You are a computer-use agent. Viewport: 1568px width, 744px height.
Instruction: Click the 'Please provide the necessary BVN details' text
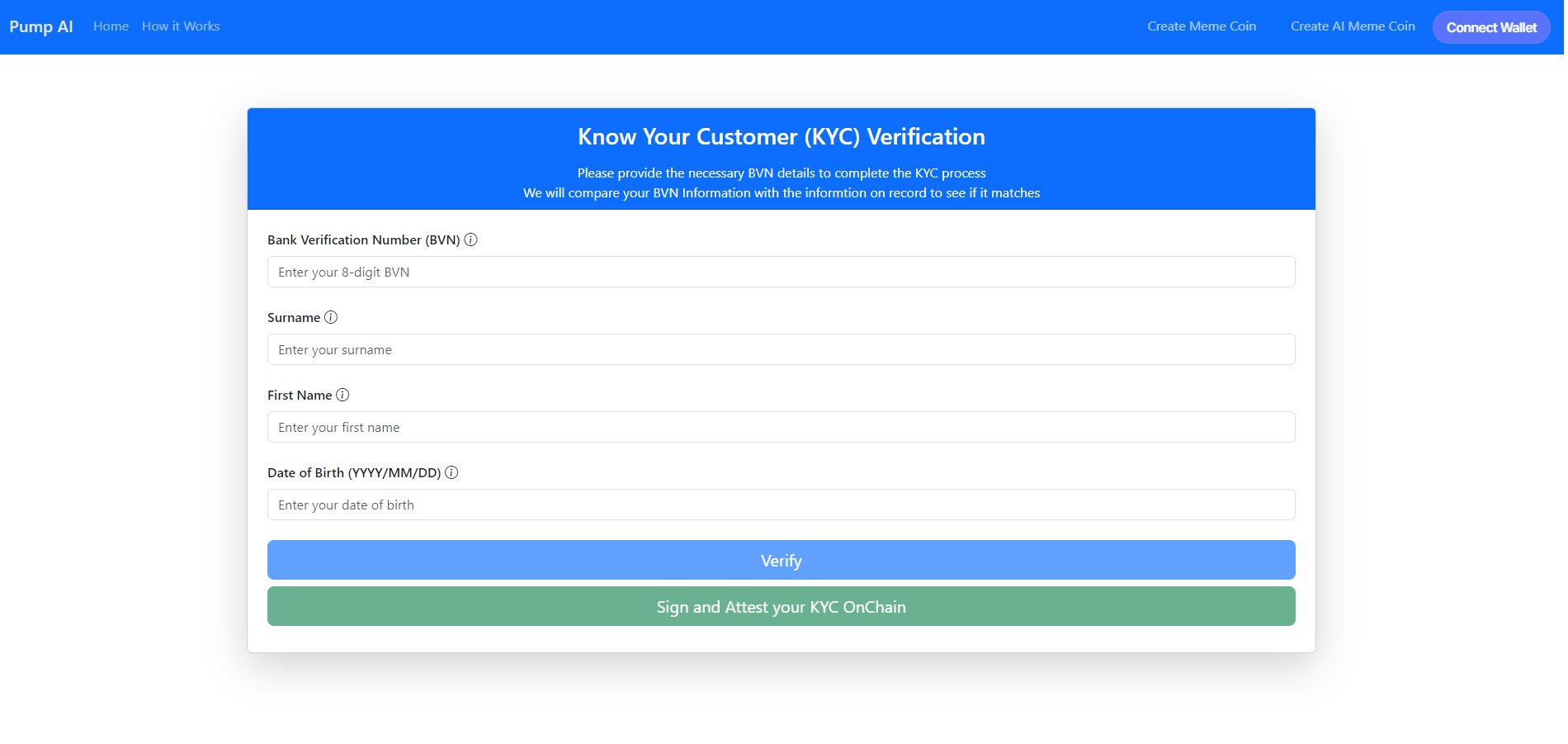(781, 173)
